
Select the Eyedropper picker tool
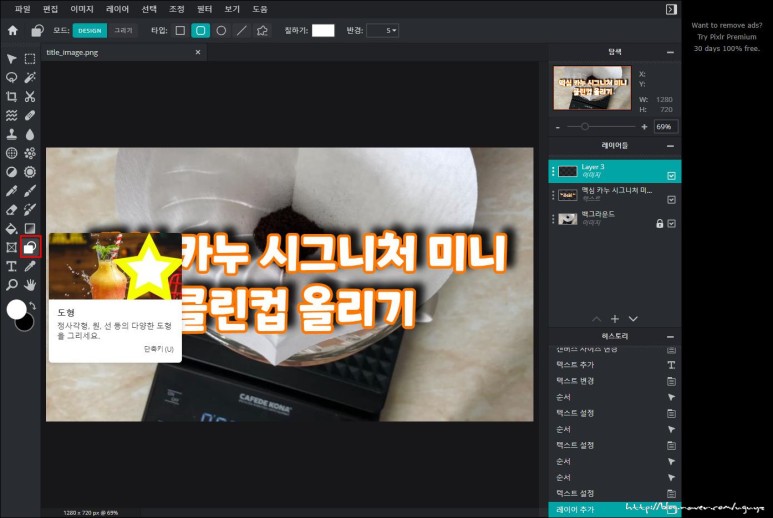coord(30,266)
